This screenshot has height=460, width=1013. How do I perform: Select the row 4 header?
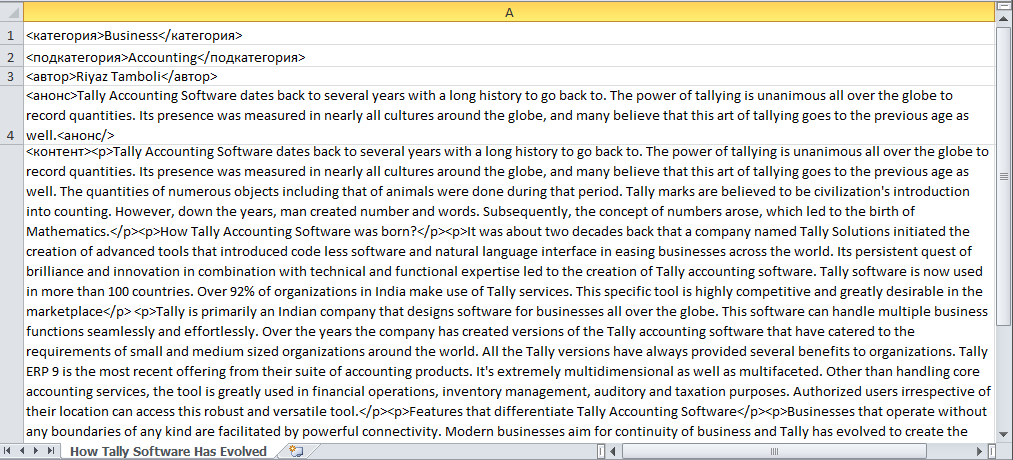[10, 115]
